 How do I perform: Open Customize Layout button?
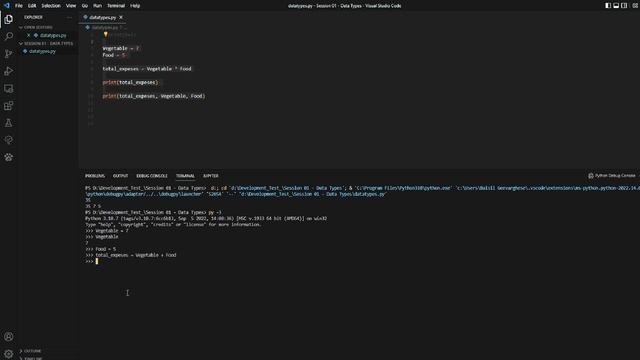pyautogui.click(x=635, y=6)
